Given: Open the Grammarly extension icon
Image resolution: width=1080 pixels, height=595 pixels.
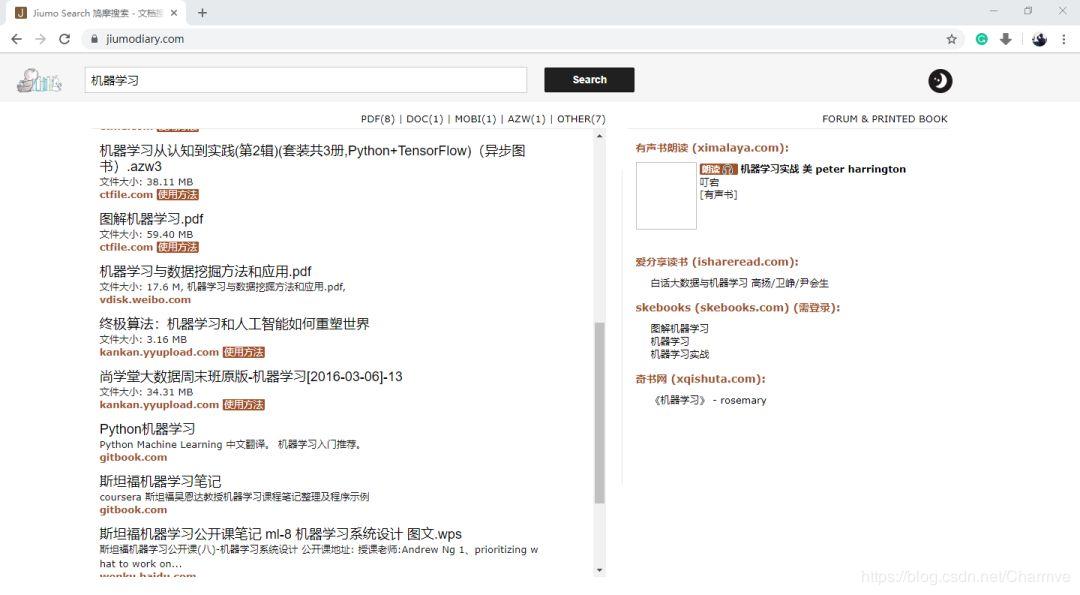Looking at the screenshot, I should pos(981,39).
